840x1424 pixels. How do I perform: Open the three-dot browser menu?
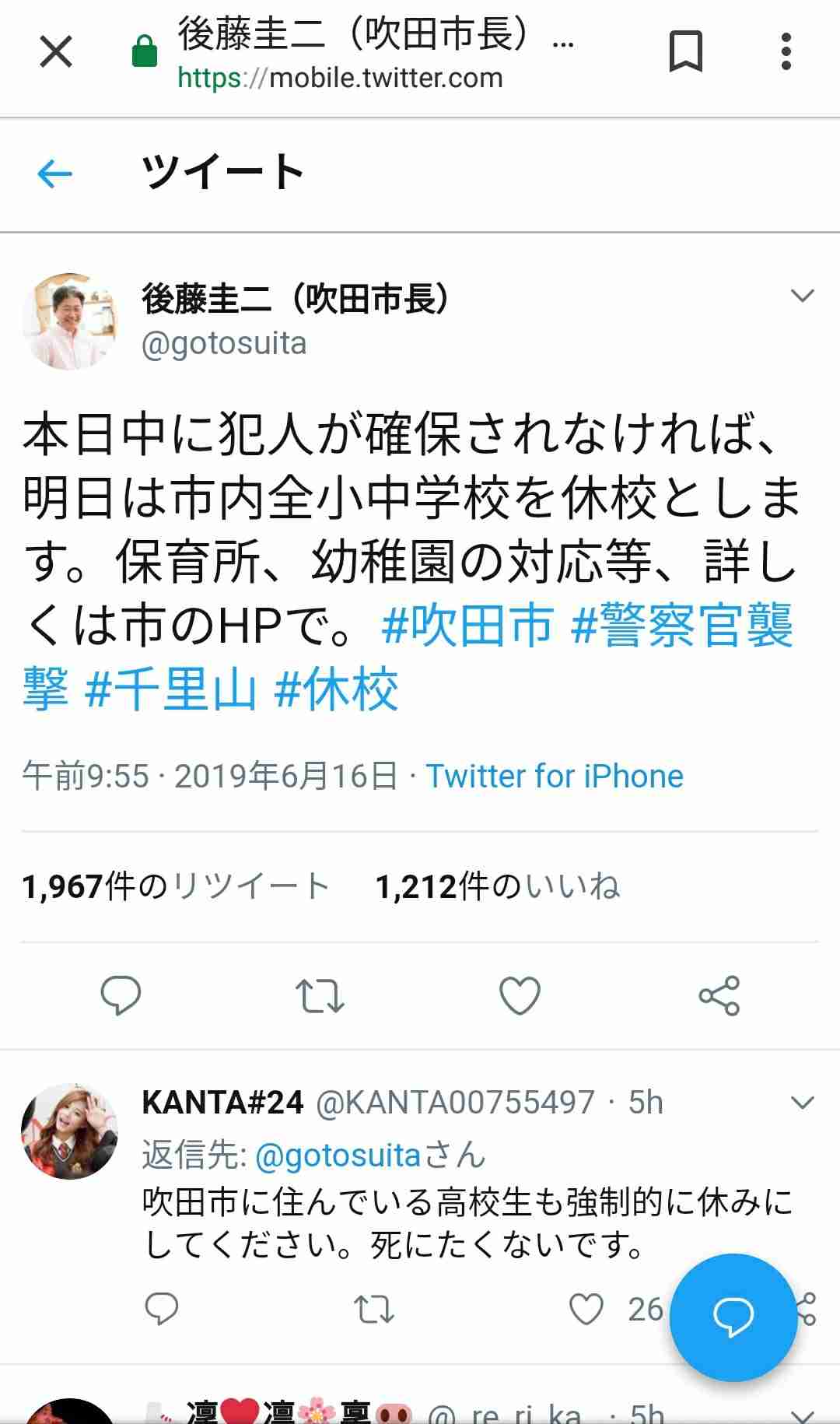tap(786, 52)
